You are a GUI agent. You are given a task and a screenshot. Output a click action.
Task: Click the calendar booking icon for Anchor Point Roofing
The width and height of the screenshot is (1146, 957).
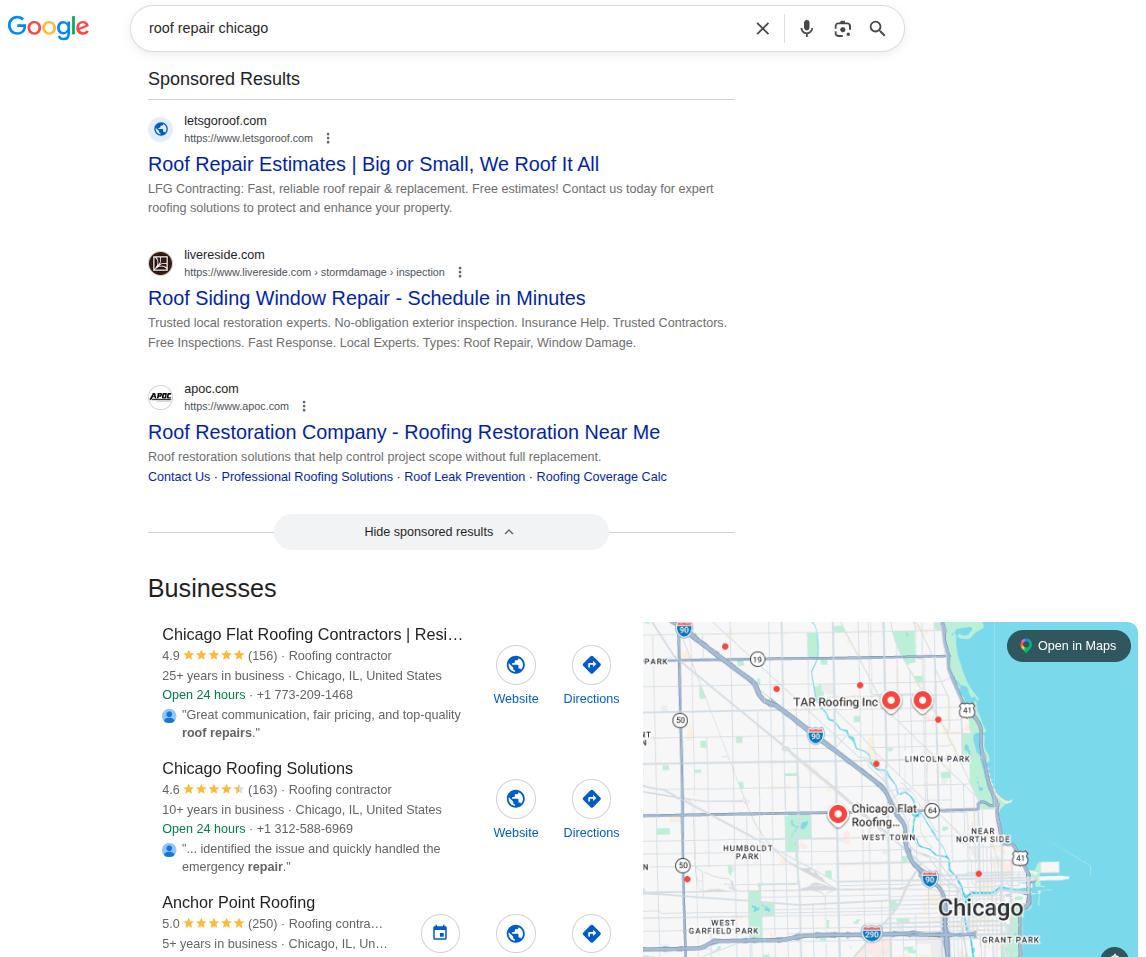pyautogui.click(x=440, y=933)
